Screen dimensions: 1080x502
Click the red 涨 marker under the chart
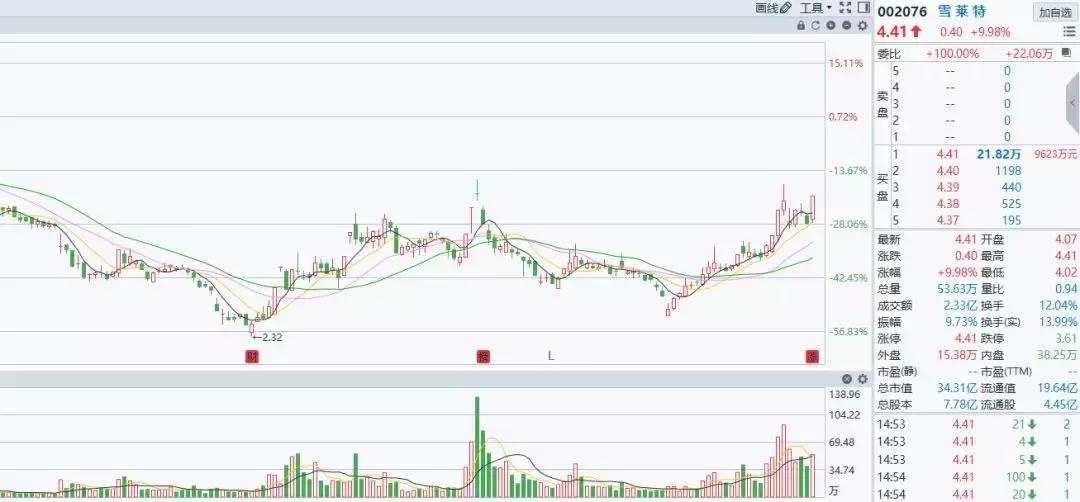[812, 356]
